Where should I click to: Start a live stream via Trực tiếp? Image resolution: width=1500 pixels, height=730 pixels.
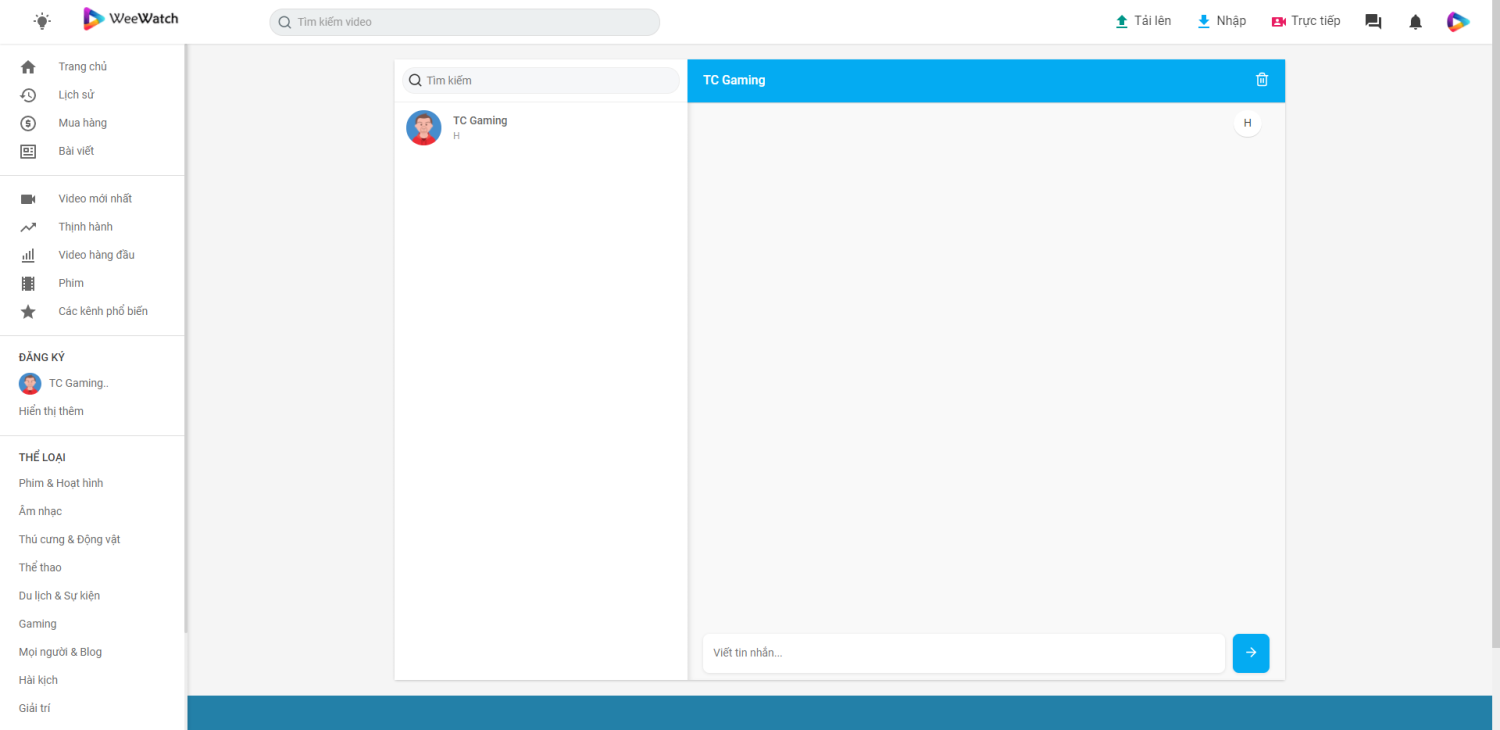[1305, 21]
